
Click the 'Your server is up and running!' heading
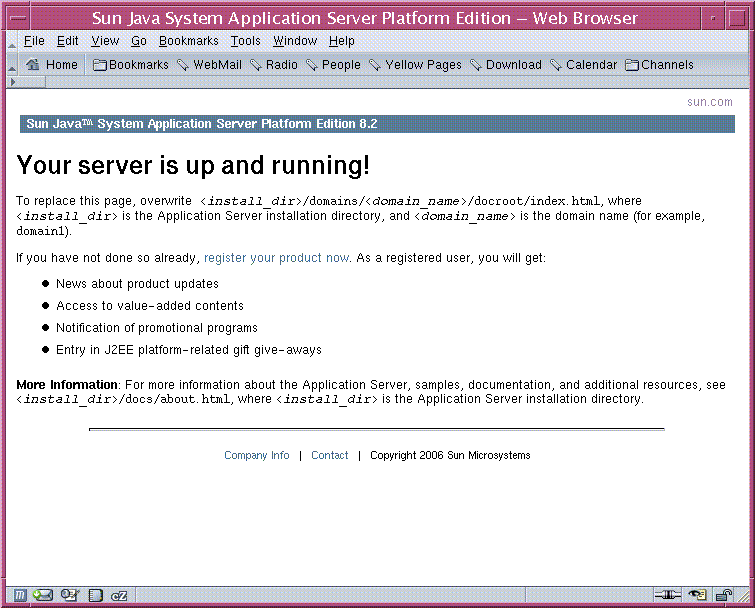193,165
